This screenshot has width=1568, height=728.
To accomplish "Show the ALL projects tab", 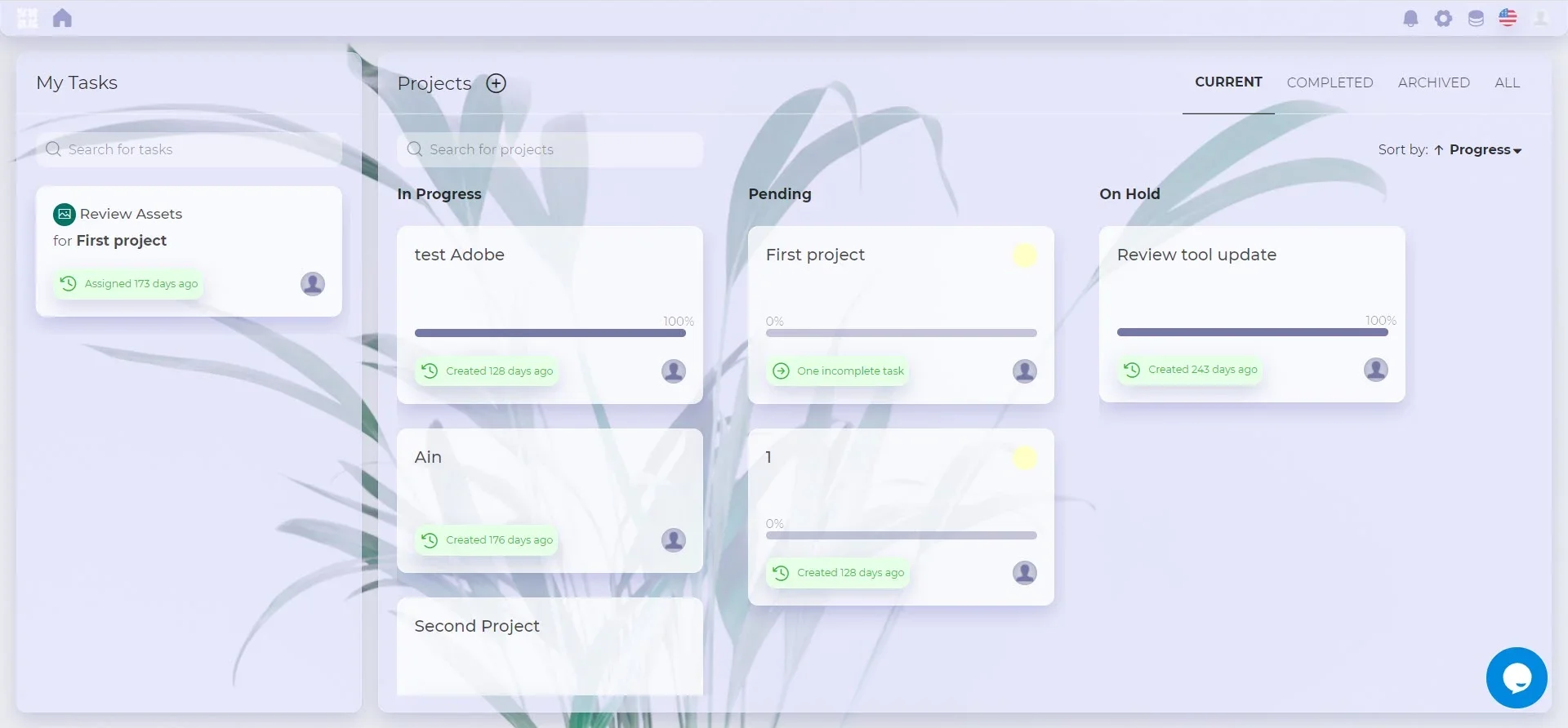I will coord(1507,82).
